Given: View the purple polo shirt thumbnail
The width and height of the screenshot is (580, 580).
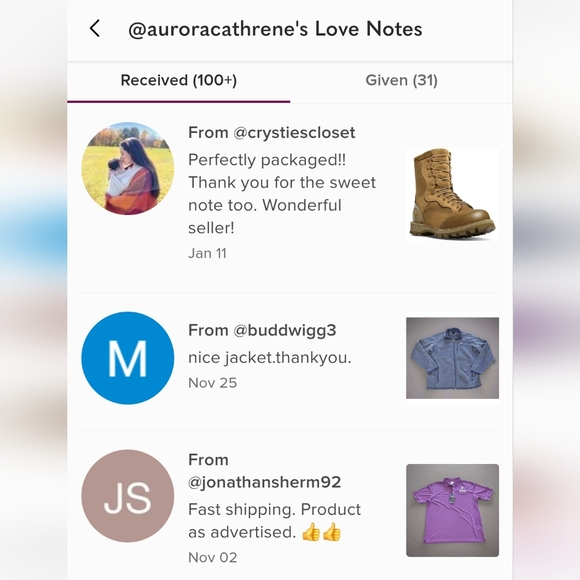Looking at the screenshot, I should pyautogui.click(x=452, y=510).
